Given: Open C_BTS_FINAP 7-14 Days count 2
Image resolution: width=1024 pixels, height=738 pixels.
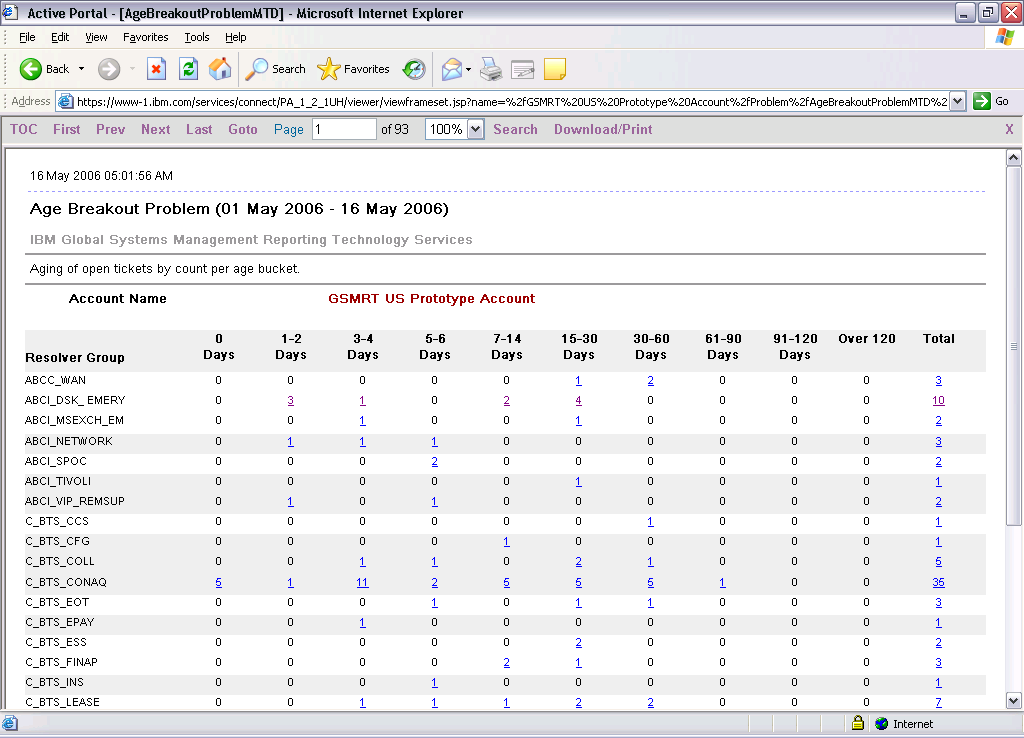Looking at the screenshot, I should coord(507,663).
